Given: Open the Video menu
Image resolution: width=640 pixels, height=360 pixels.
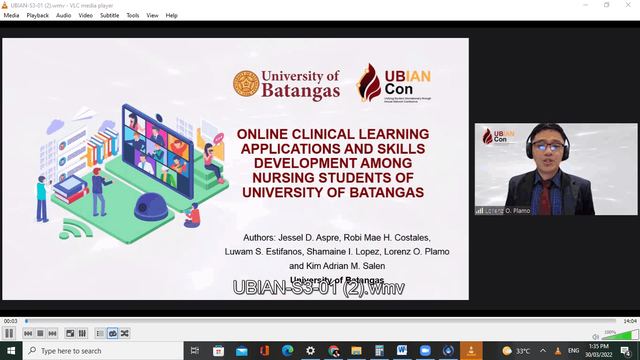Looking at the screenshot, I should point(86,16).
